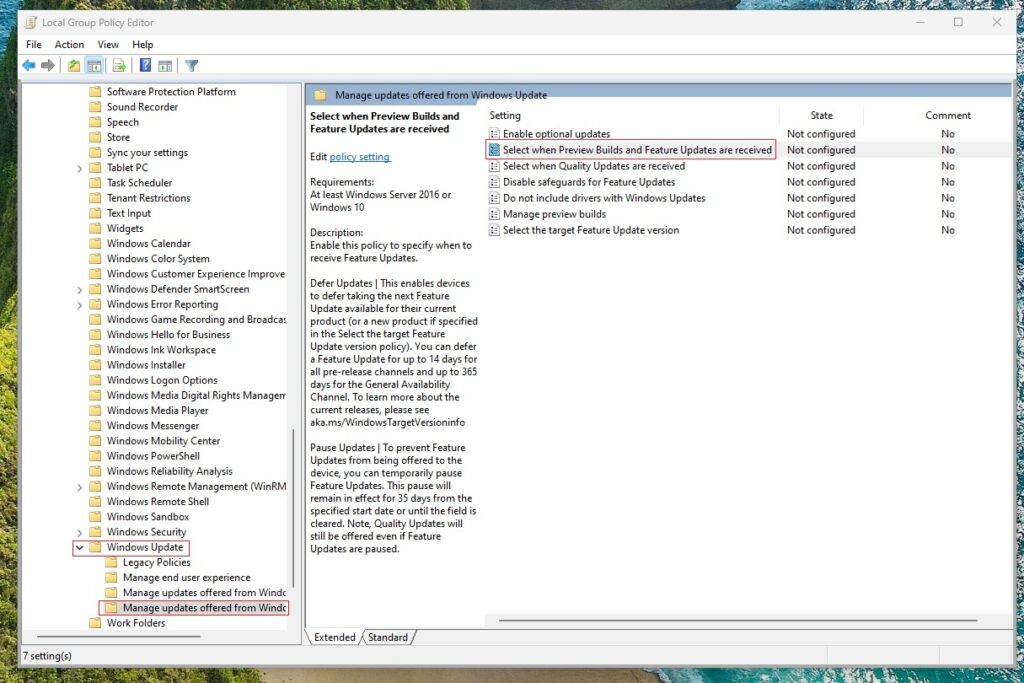
Task: Open the Action menu
Action: tap(68, 44)
